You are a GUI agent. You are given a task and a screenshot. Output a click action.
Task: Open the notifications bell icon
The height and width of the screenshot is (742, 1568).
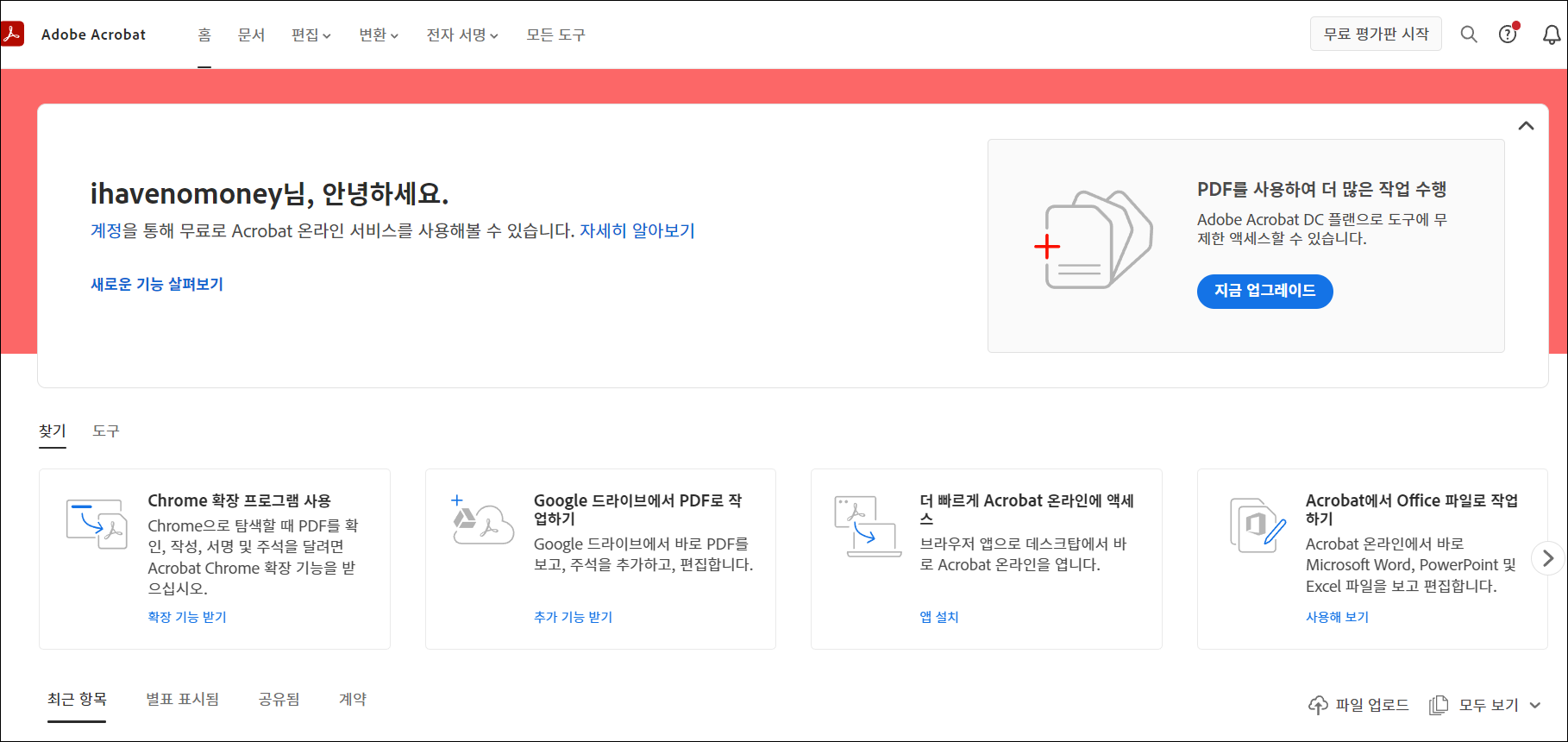click(1551, 35)
